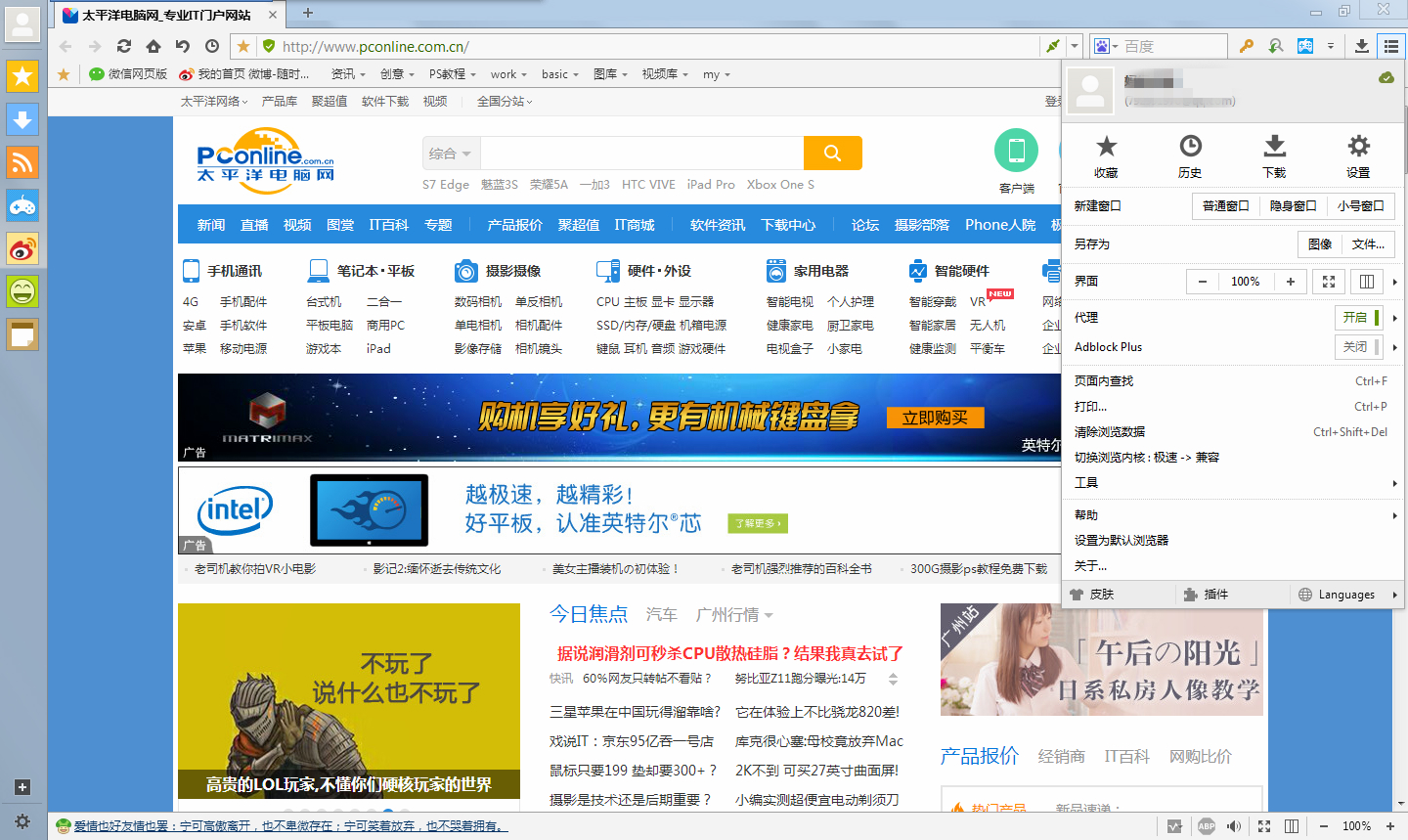
Task: Expand the 工具 (Tools) submenu
Action: click(x=1232, y=483)
